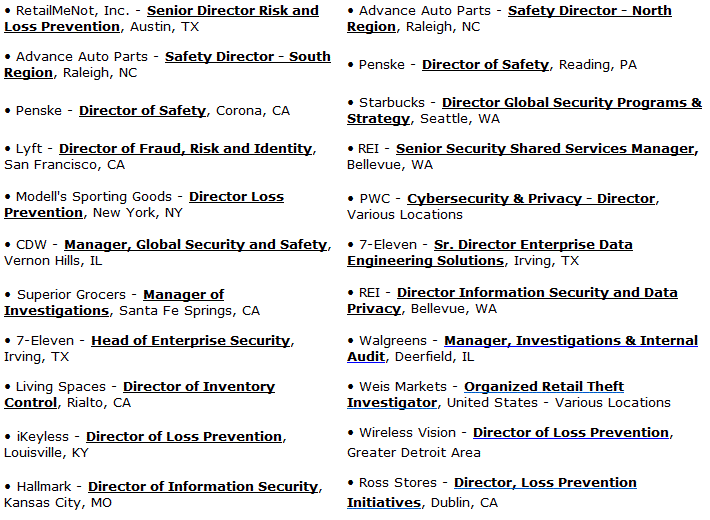The height and width of the screenshot is (520, 710).
Task: Open Lyft Director of Fraud, Risk and Identity
Action: click(186, 149)
